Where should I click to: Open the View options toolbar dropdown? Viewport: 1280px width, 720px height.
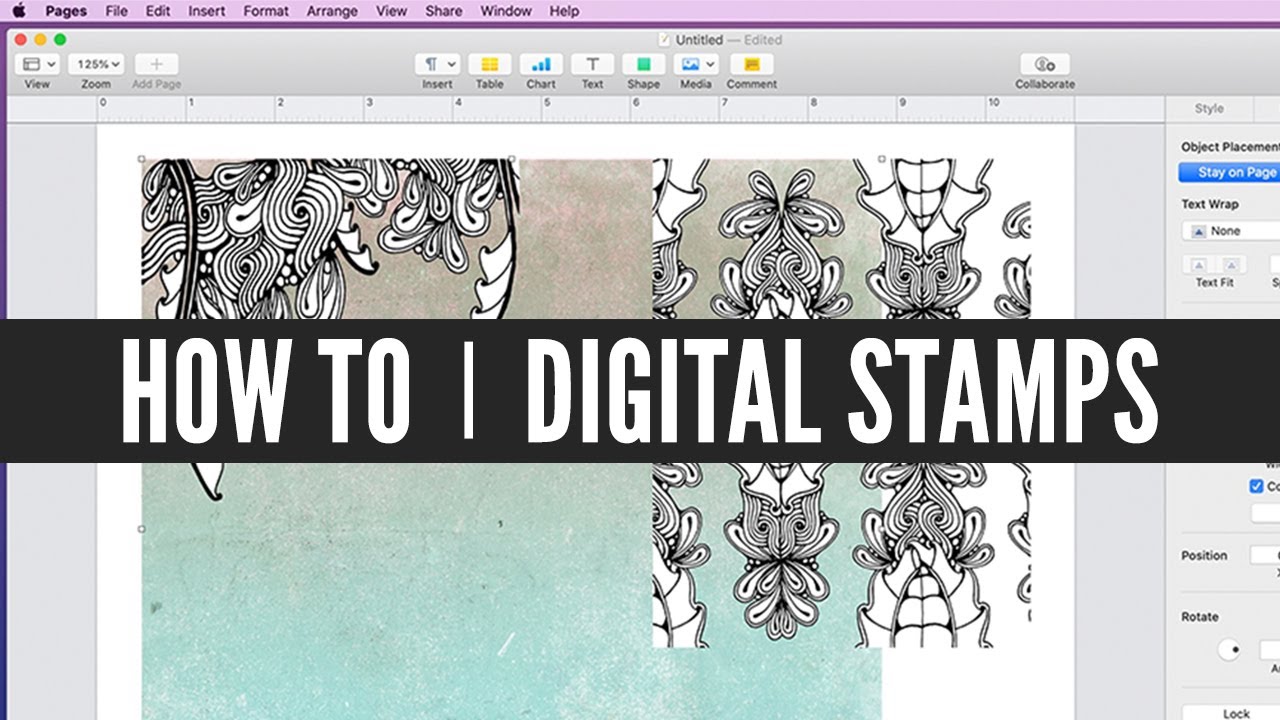coord(38,64)
